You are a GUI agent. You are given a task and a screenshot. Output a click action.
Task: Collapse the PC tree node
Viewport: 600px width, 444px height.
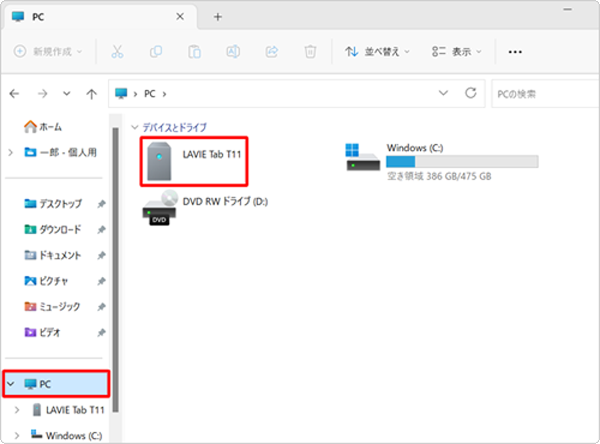(x=11, y=384)
